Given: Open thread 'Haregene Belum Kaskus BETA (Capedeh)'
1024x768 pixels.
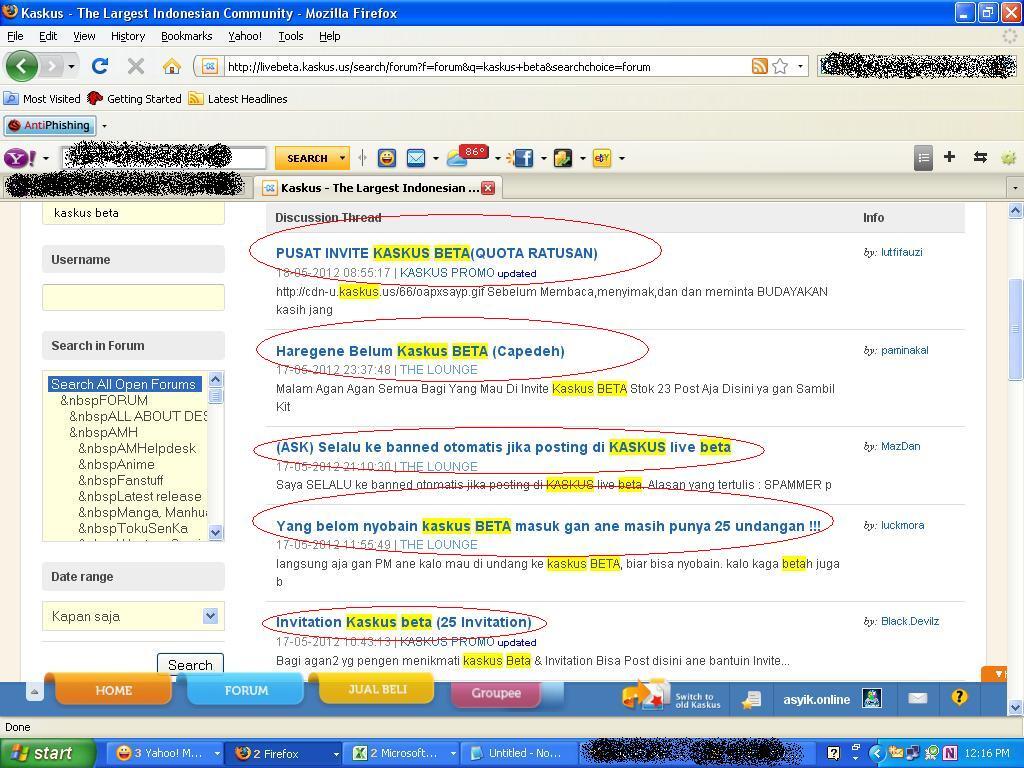Looking at the screenshot, I should click(x=420, y=351).
